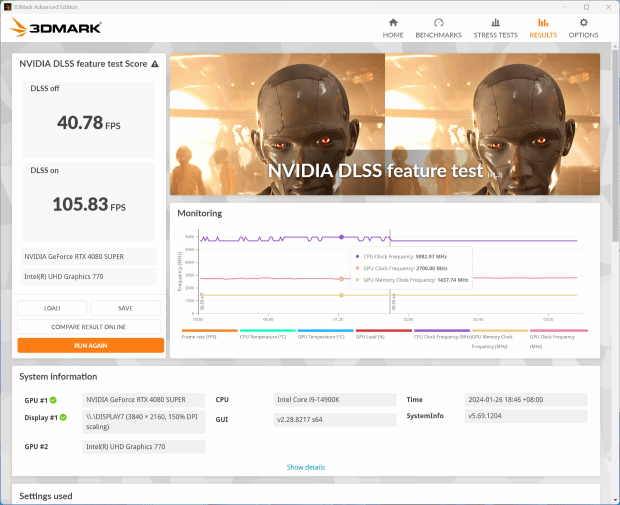
Task: Toggle CPU Clock Frequency legend swatch
Action: (442, 331)
